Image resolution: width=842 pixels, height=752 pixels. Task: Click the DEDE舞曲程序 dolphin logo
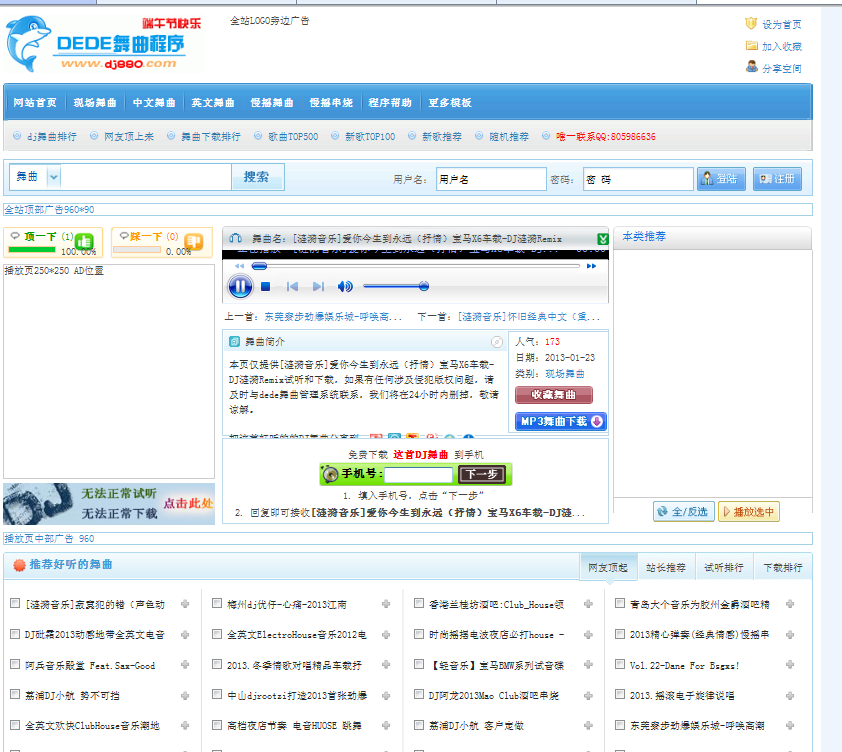(x=95, y=43)
